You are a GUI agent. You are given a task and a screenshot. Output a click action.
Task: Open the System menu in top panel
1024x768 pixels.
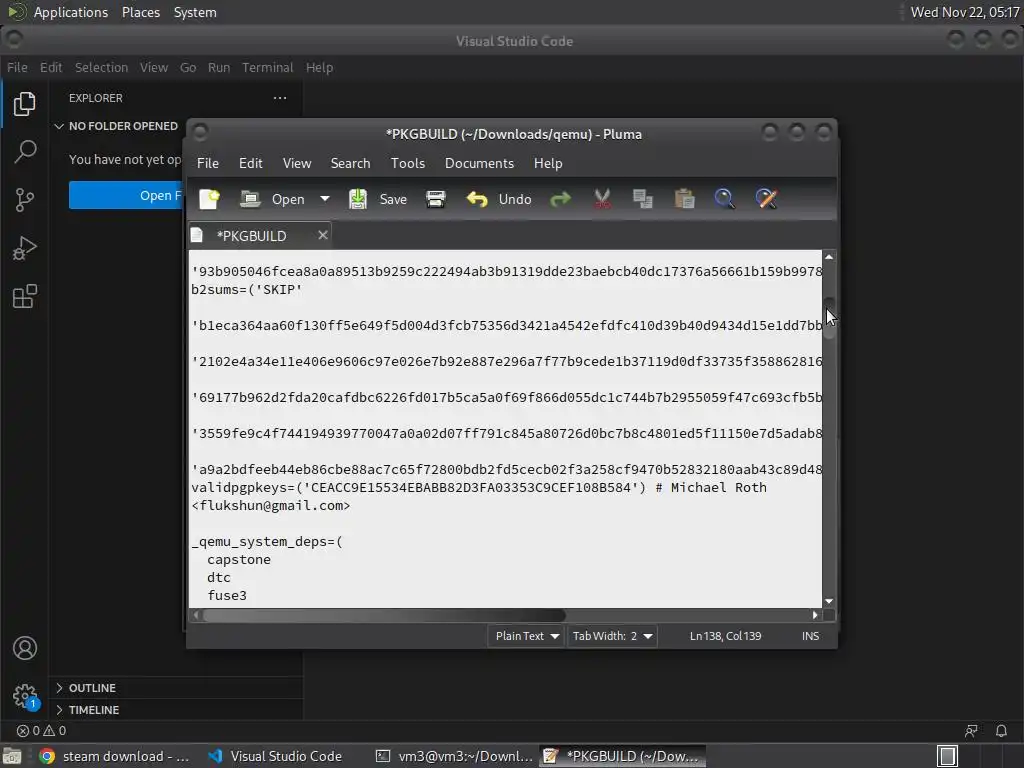(x=195, y=12)
